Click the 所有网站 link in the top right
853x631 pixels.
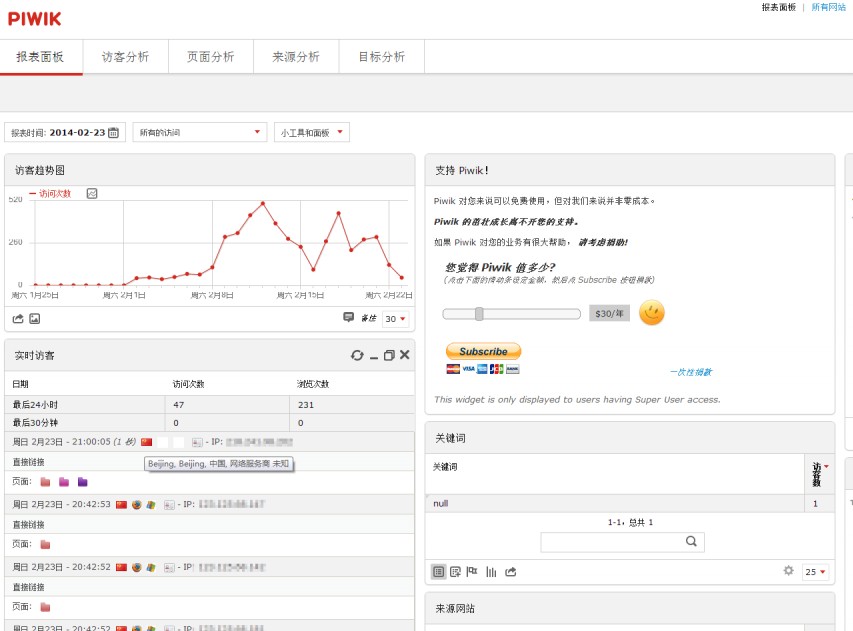[829, 7]
